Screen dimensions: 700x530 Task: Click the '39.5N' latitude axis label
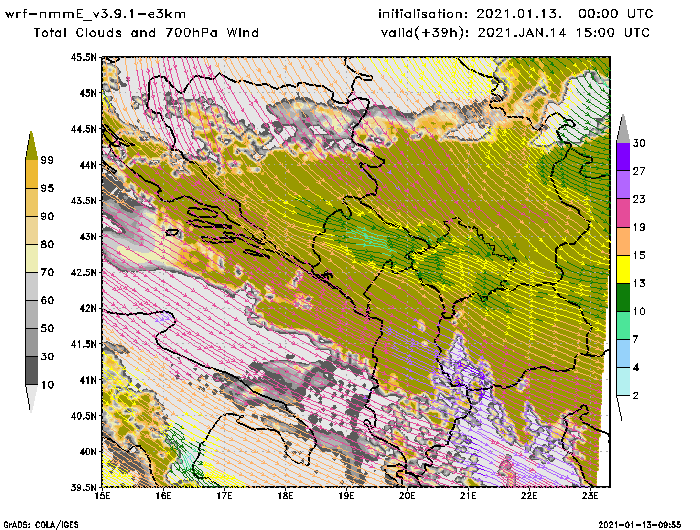(x=83, y=487)
